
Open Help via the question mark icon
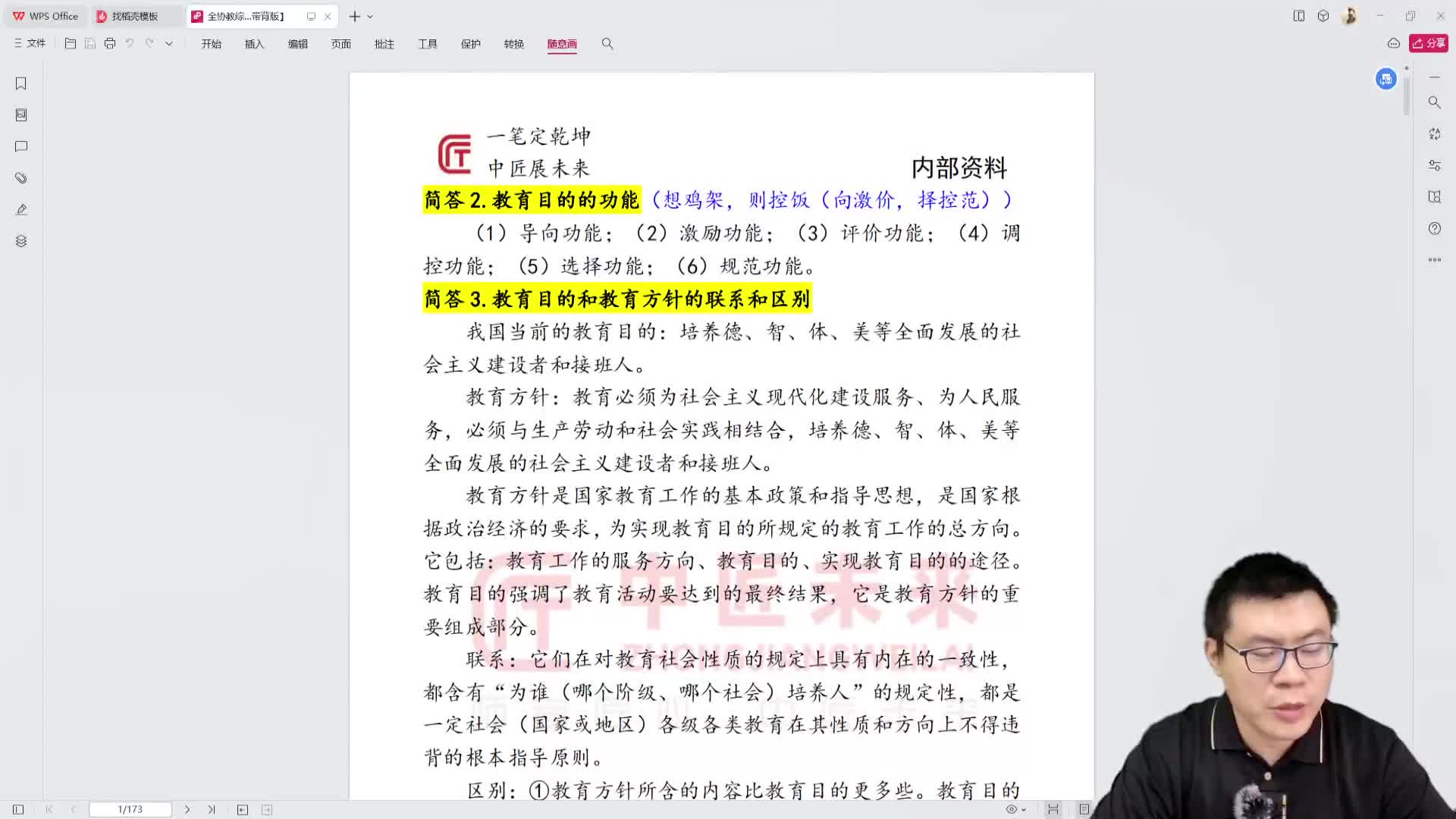pos(1434,228)
